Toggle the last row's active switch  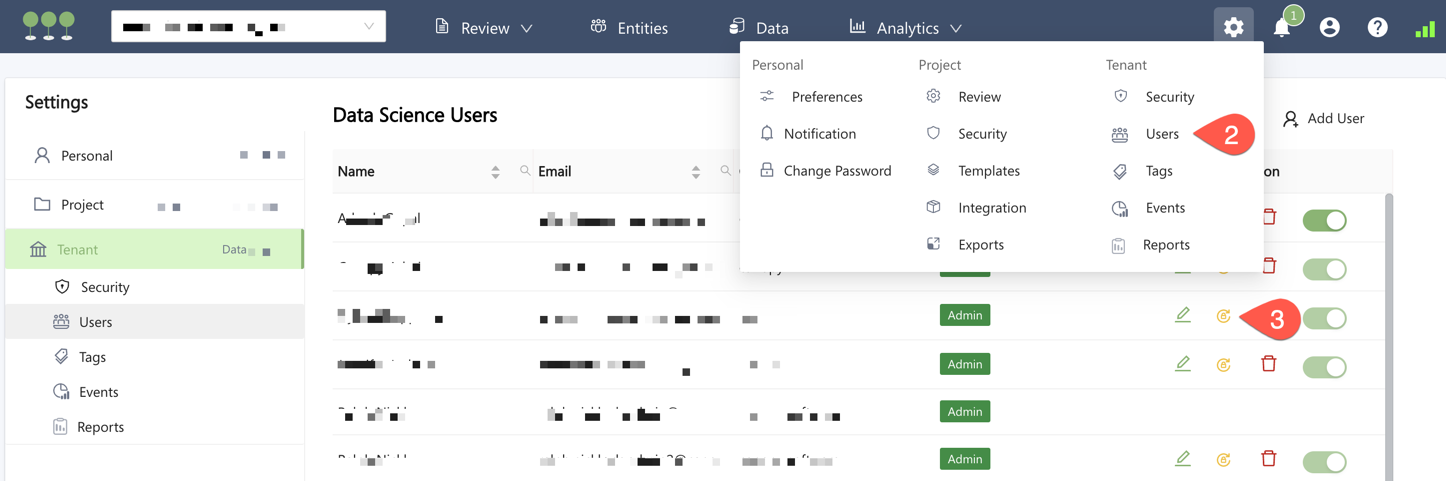pos(1324,461)
